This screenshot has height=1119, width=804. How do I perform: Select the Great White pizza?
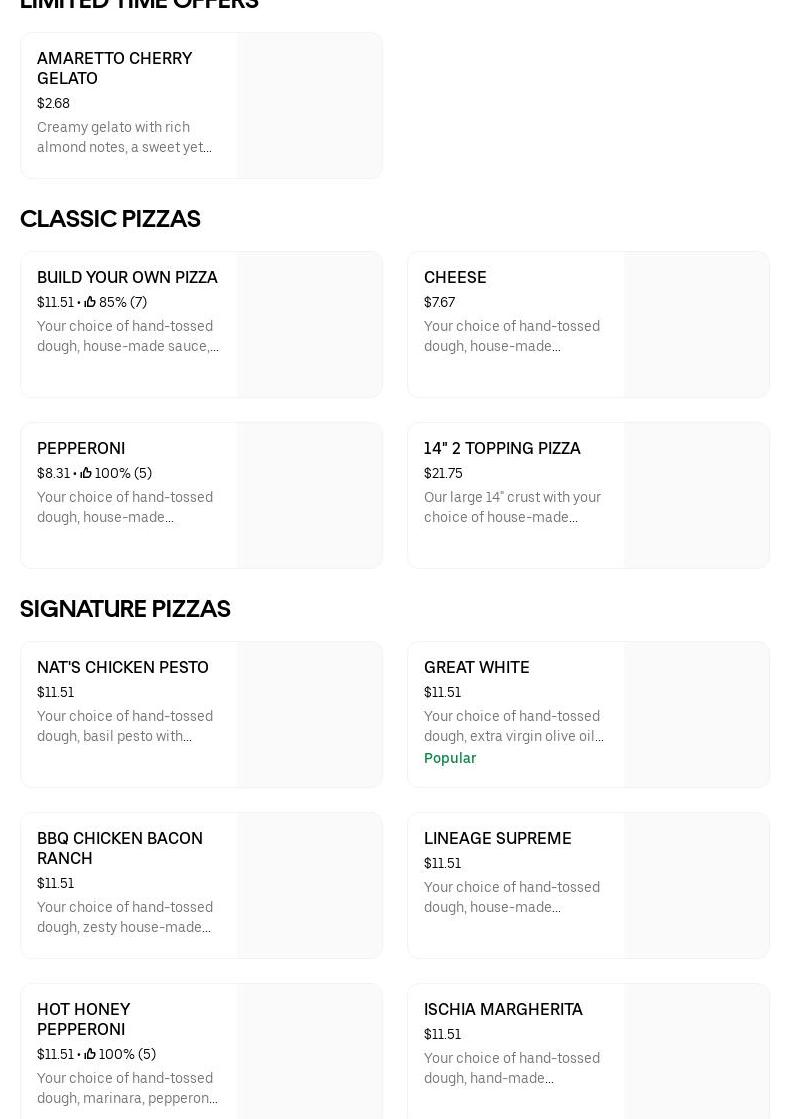click(477, 668)
